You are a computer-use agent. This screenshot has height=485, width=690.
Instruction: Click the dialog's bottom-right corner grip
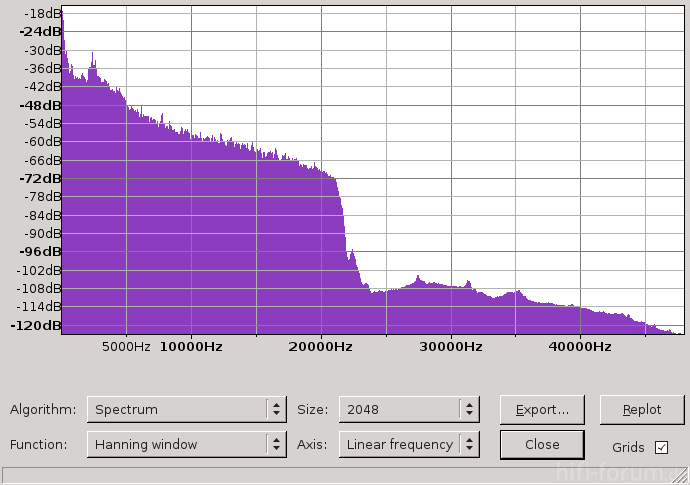tap(682, 477)
